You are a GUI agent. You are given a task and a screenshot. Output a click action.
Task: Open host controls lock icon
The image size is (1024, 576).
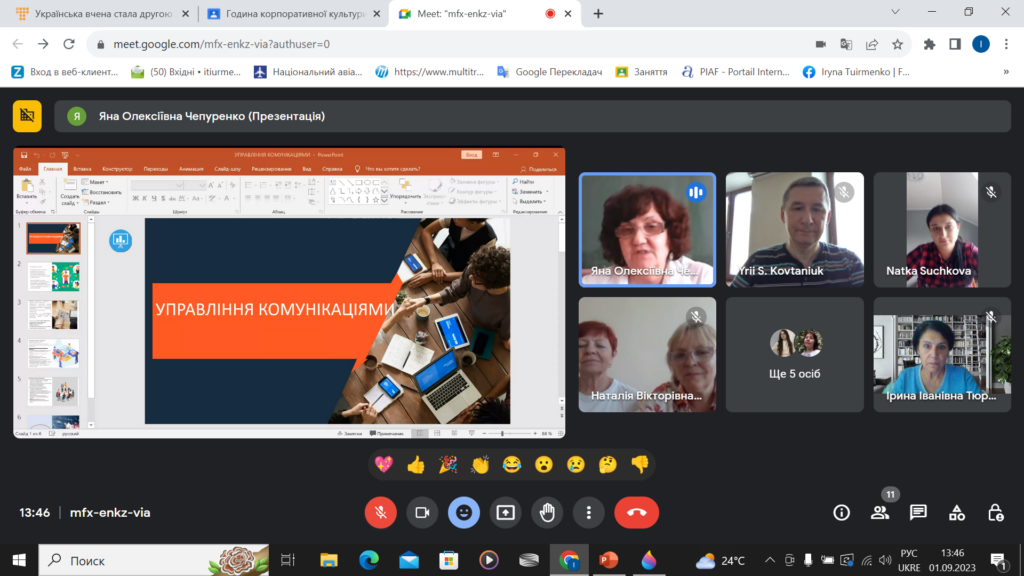tap(995, 512)
